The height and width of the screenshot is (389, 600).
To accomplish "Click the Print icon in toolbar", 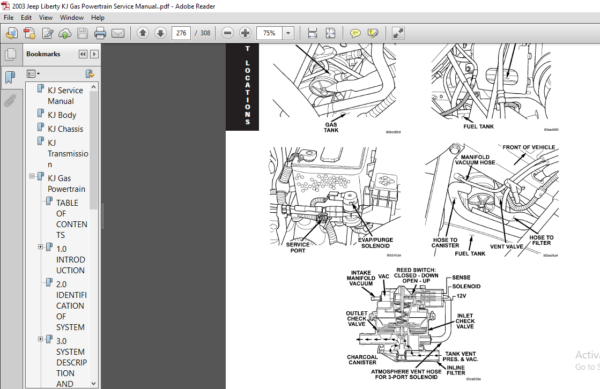I will (100, 33).
